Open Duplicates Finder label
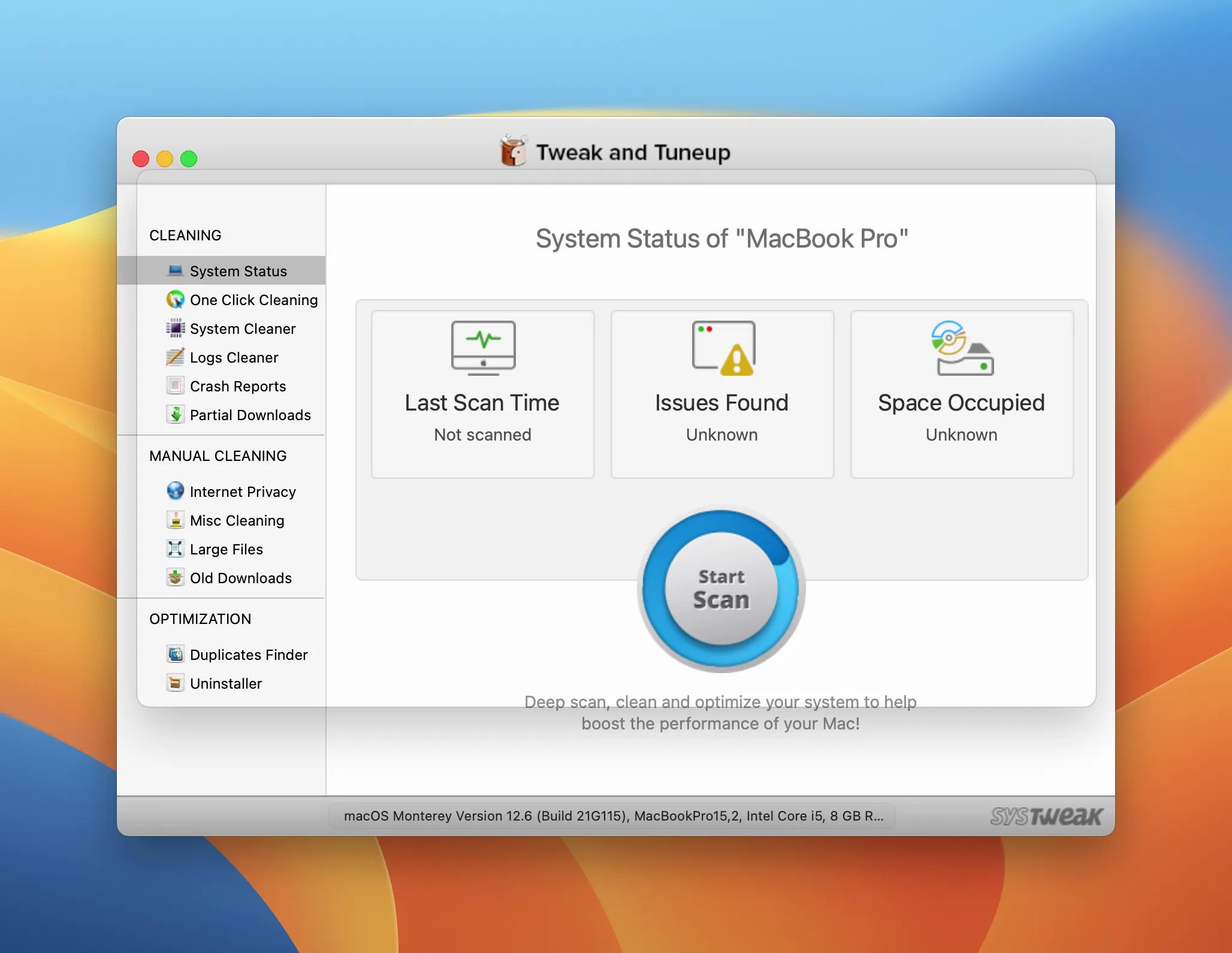 249,655
